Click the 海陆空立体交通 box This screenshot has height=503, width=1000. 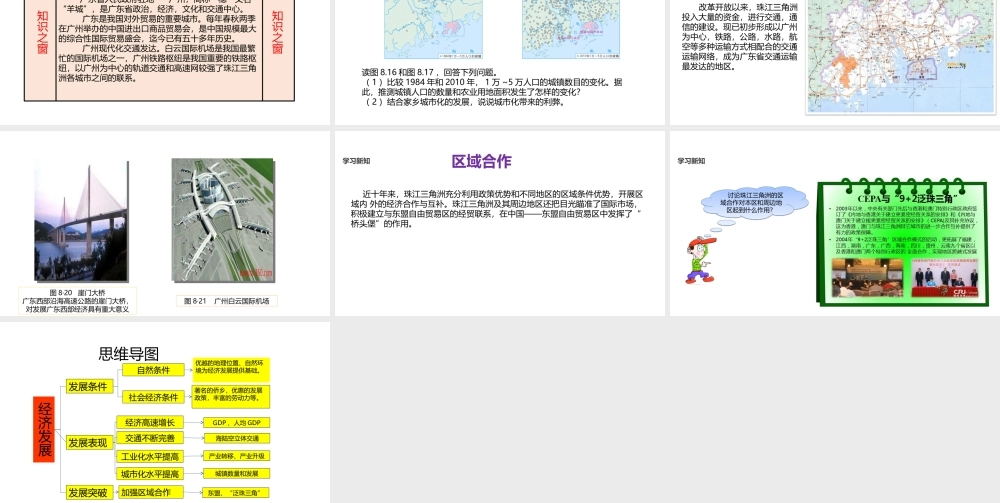pos(237,439)
